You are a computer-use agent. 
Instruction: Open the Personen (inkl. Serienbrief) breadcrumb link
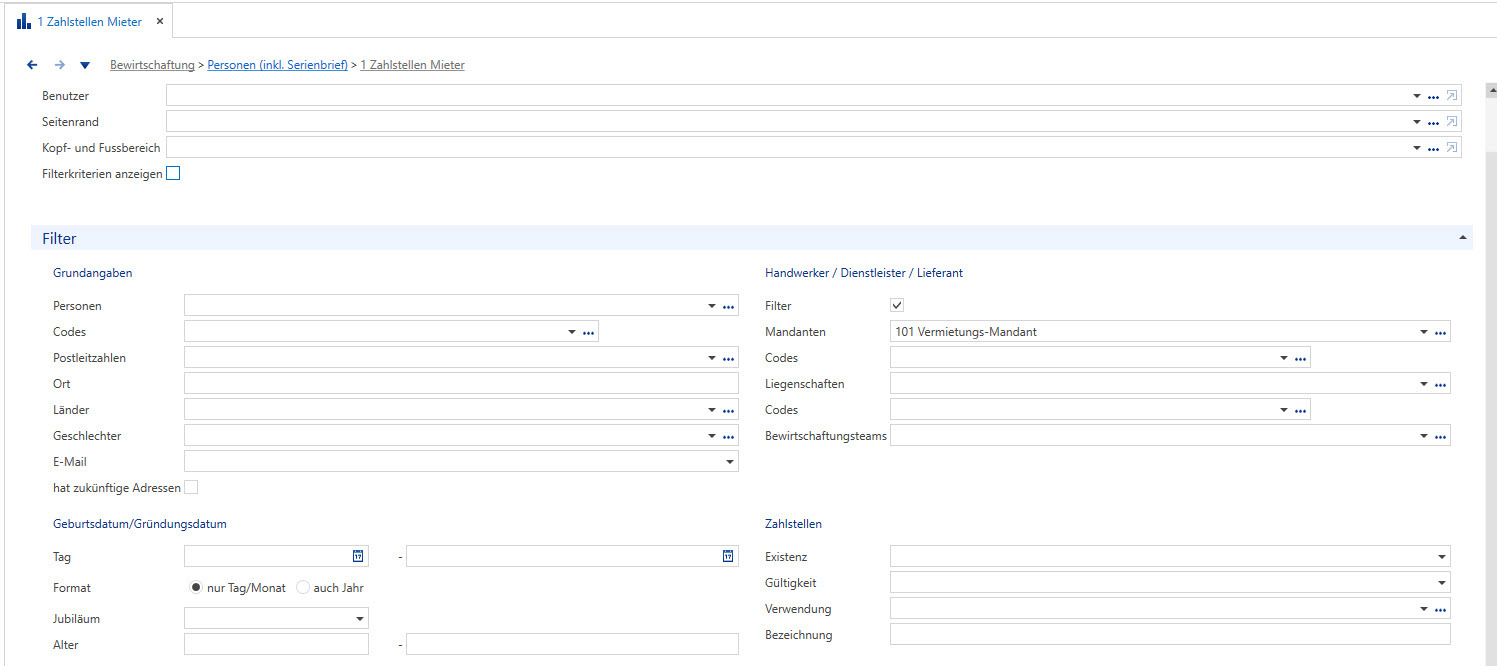278,65
